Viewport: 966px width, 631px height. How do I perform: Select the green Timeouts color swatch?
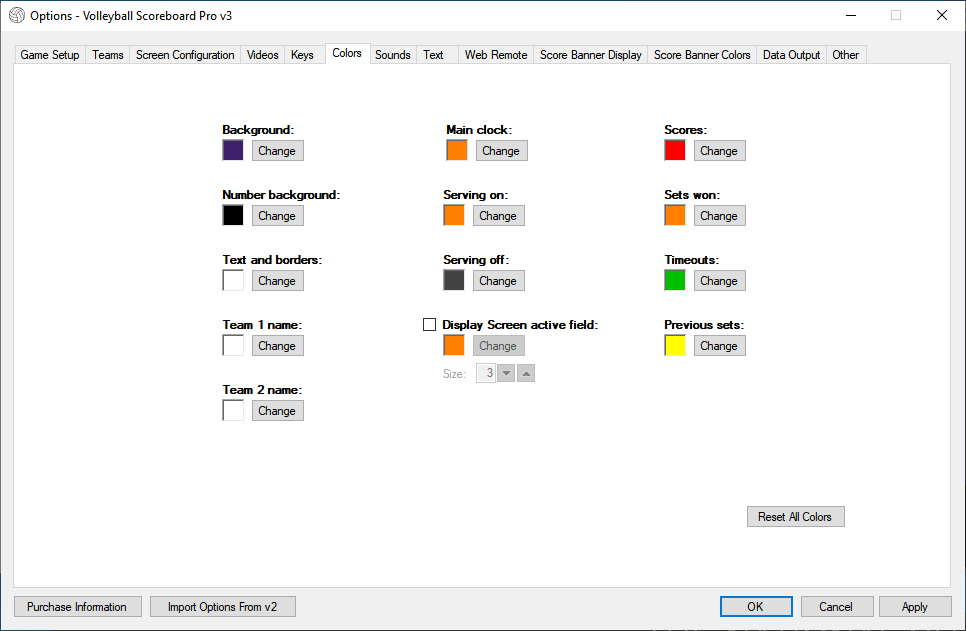675,280
